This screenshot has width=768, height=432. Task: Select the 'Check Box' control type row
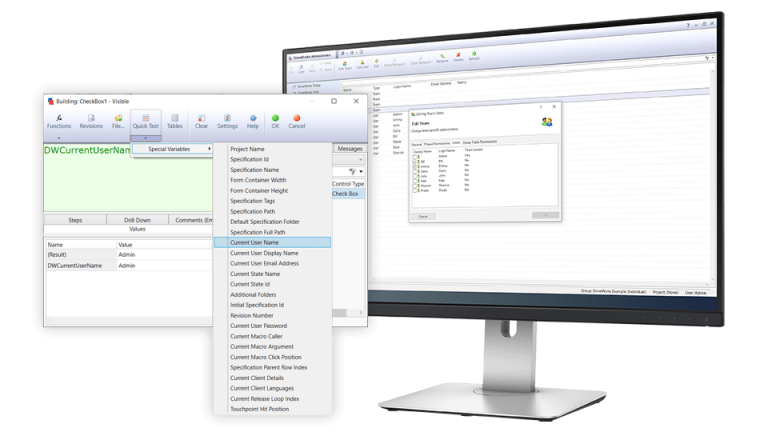pos(348,194)
